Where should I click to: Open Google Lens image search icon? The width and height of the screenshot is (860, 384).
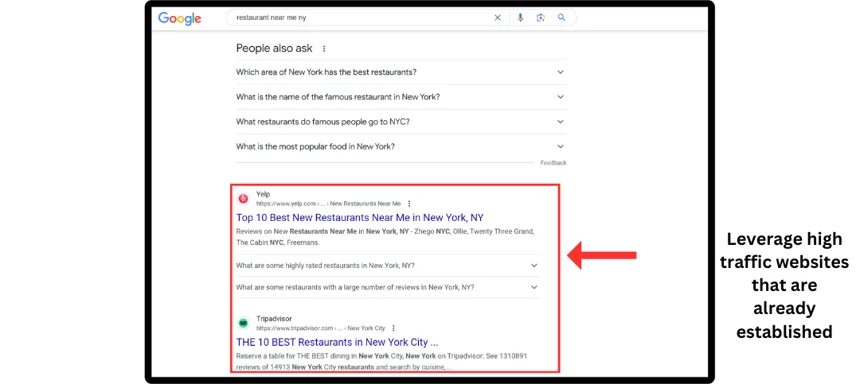(541, 18)
